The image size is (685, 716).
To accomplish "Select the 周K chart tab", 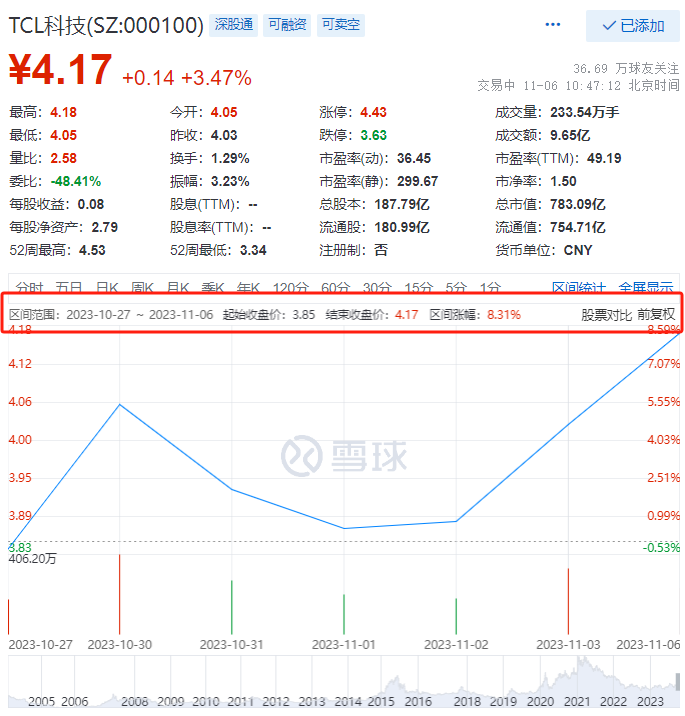I will click(142, 288).
